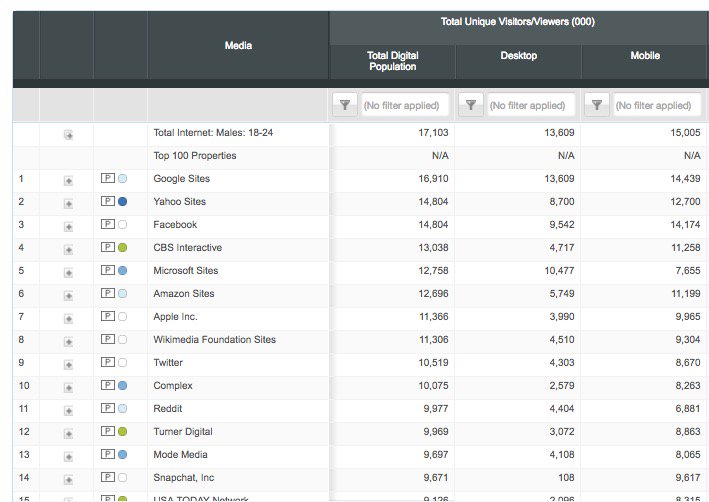Expand the Yahoo Sites row
This screenshot has height=502, width=709.
(68, 204)
